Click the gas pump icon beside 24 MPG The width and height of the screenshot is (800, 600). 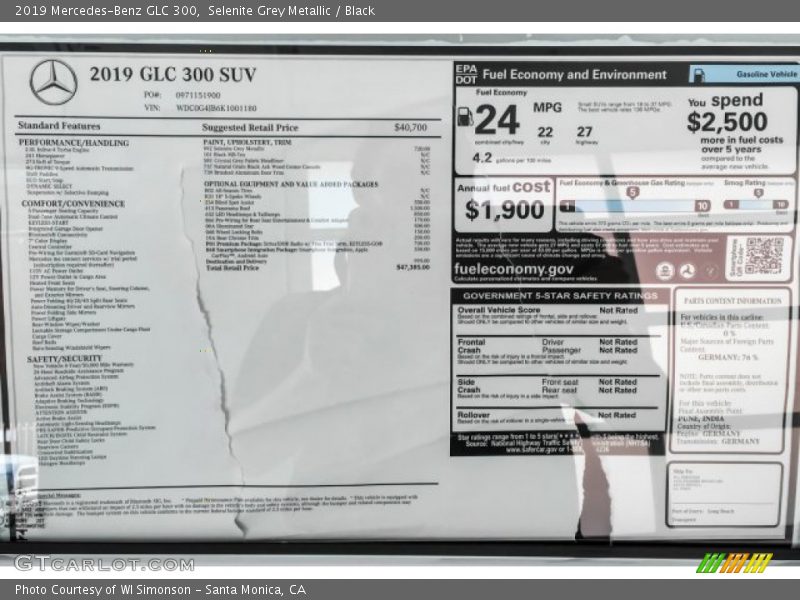pos(465,117)
